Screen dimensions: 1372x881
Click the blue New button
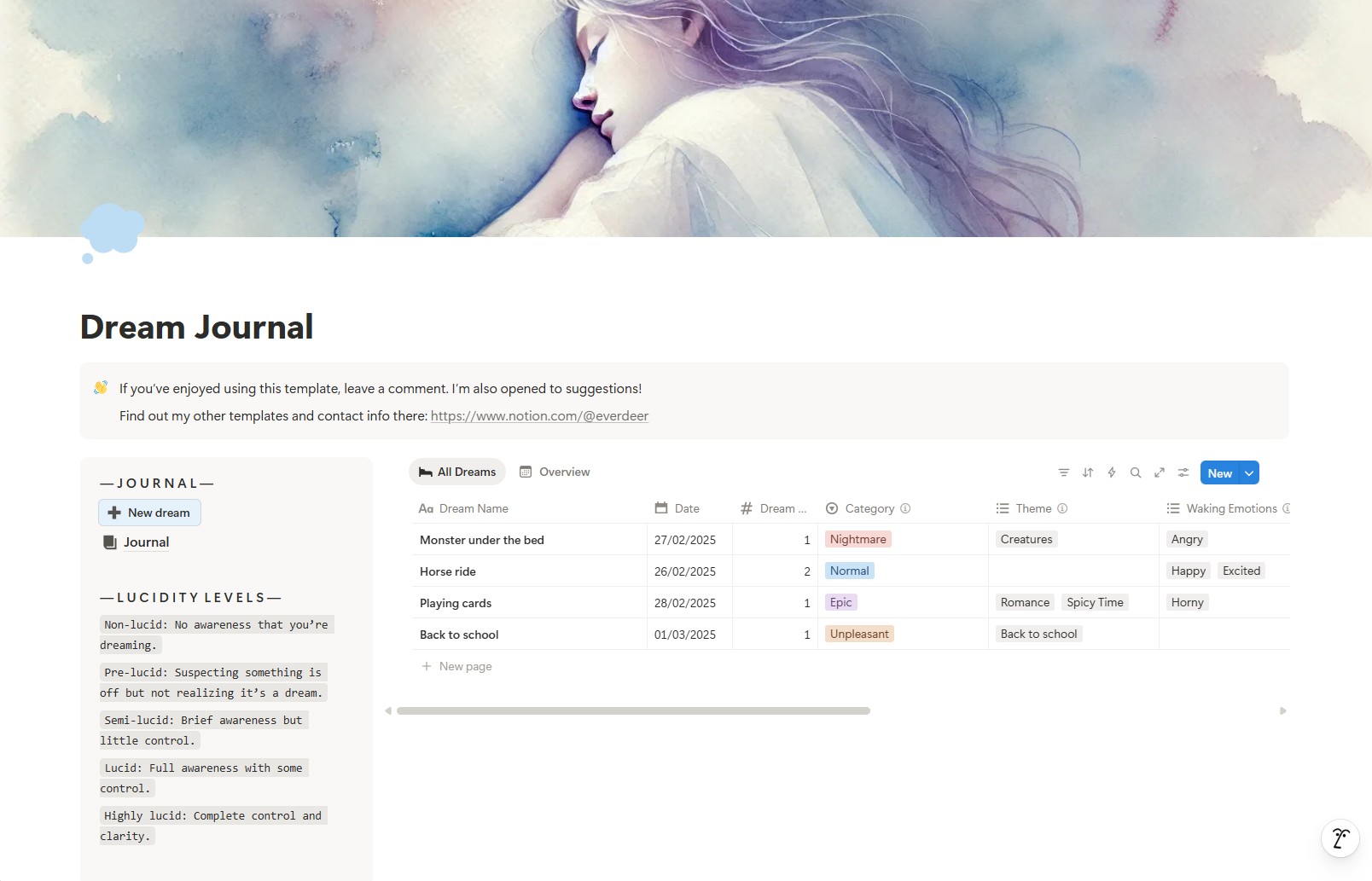click(x=1219, y=473)
